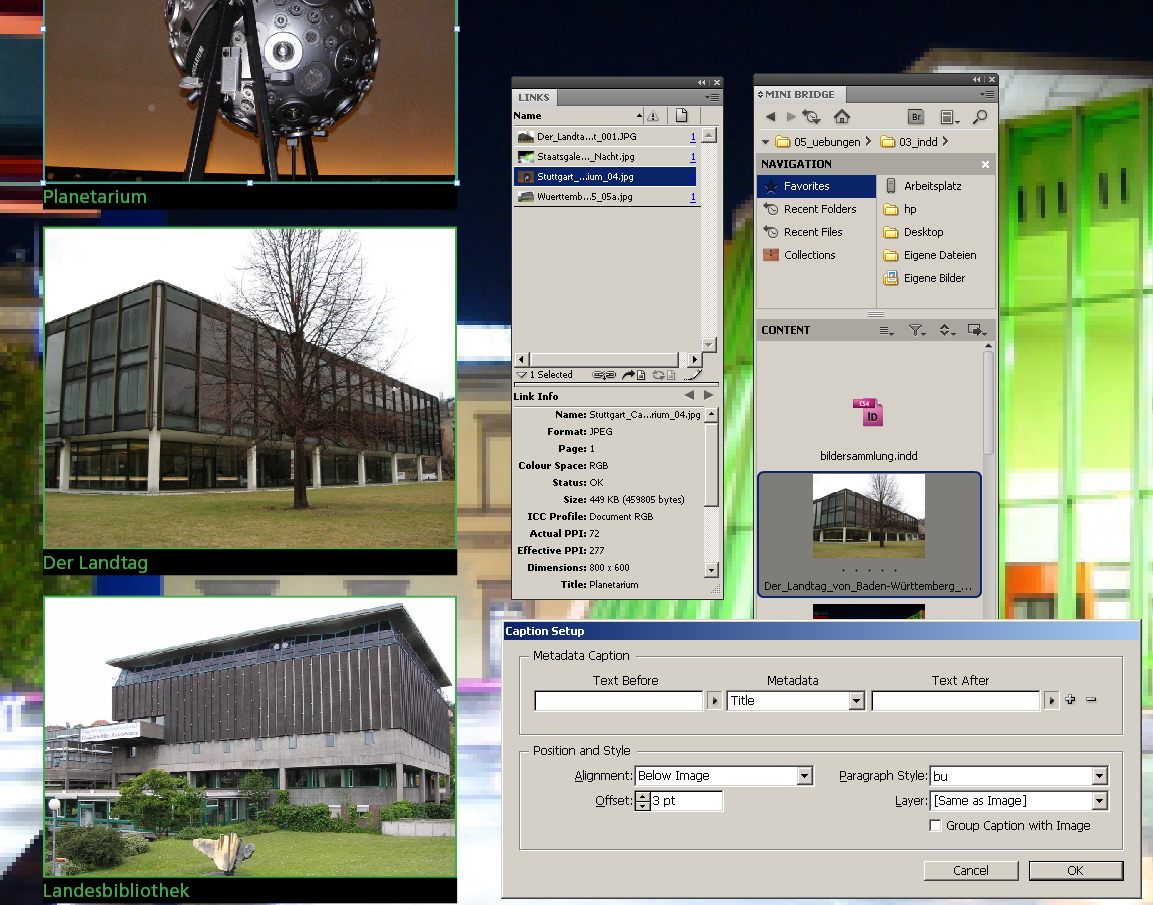Image resolution: width=1153 pixels, height=905 pixels.
Task: Expand the path bar dropdown arrow before 05_uebungen
Action: (765, 142)
